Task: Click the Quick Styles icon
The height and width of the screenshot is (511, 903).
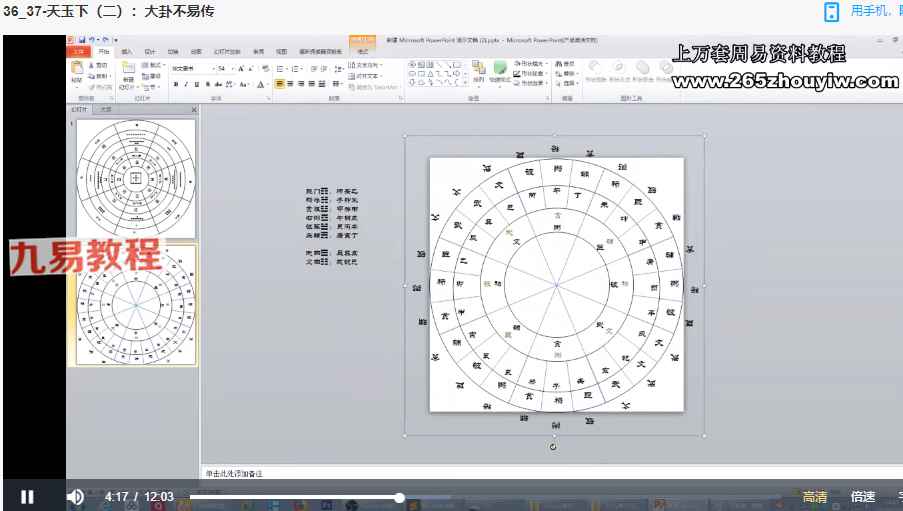Action: (500, 73)
